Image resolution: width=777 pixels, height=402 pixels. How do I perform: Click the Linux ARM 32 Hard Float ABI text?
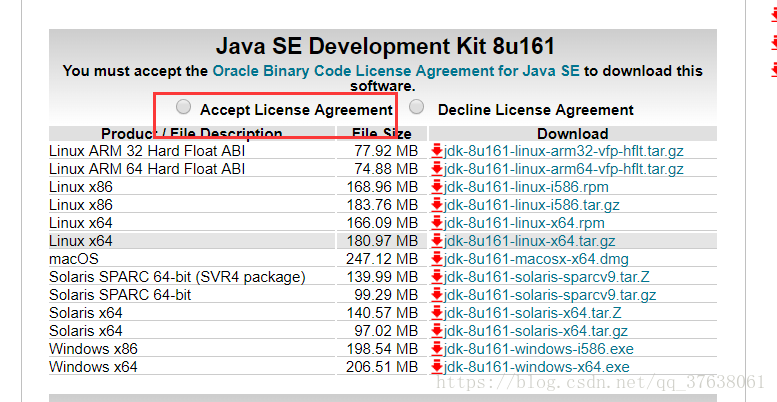(147, 151)
